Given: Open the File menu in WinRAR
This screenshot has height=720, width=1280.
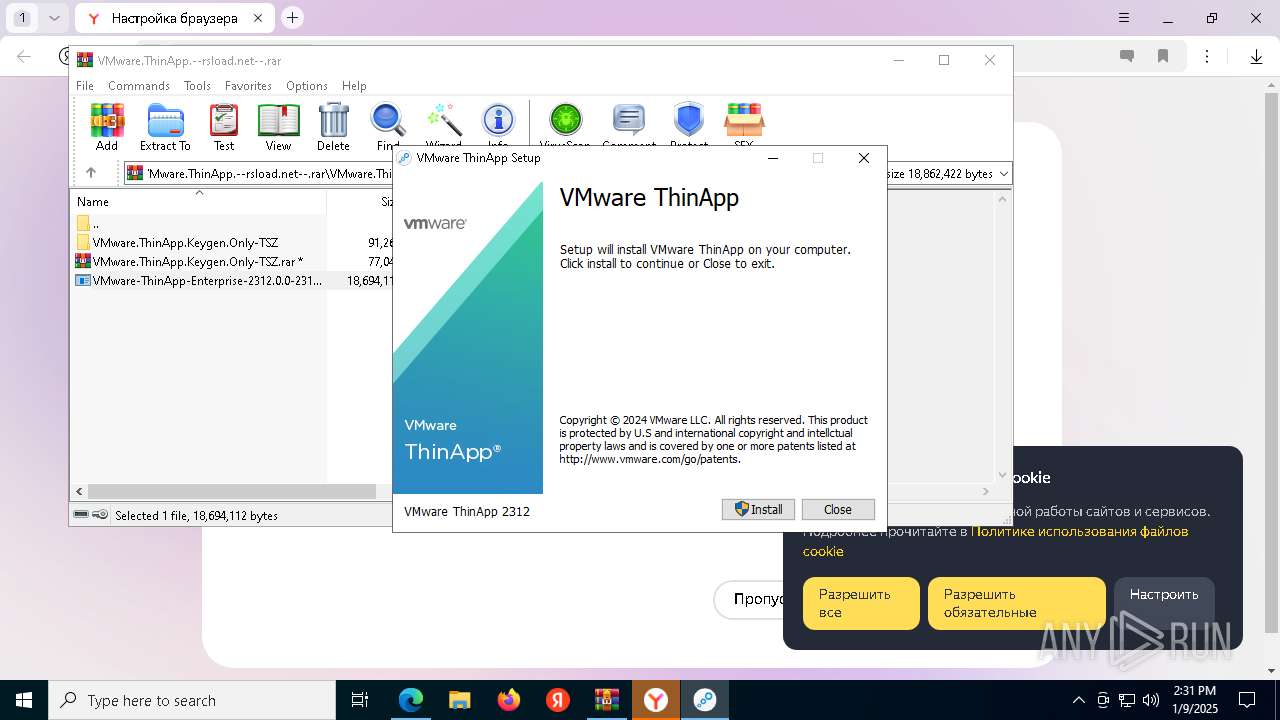Looking at the screenshot, I should point(85,86).
